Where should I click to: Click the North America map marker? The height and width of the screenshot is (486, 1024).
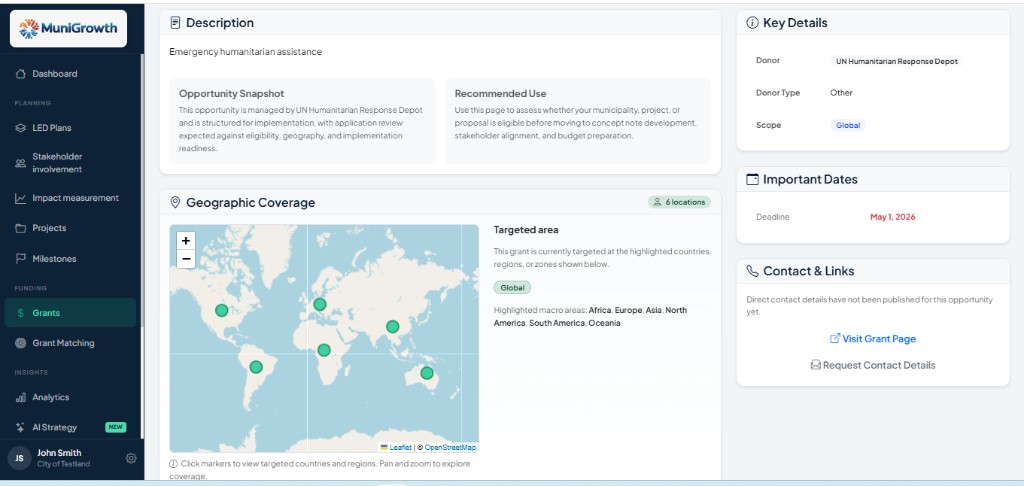point(221,310)
